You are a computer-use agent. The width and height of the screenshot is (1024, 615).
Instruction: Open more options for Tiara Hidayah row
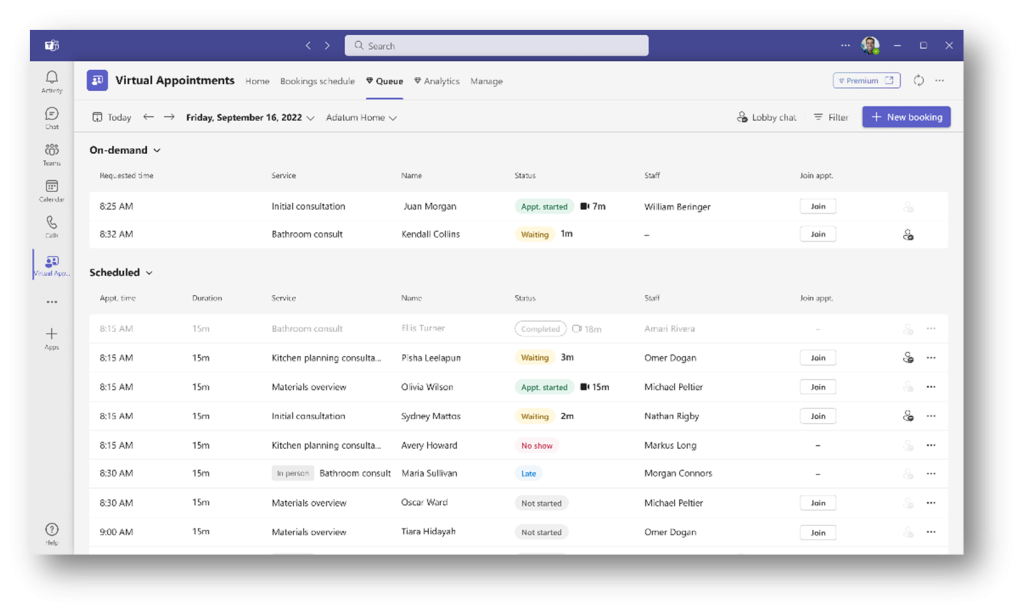[931, 532]
